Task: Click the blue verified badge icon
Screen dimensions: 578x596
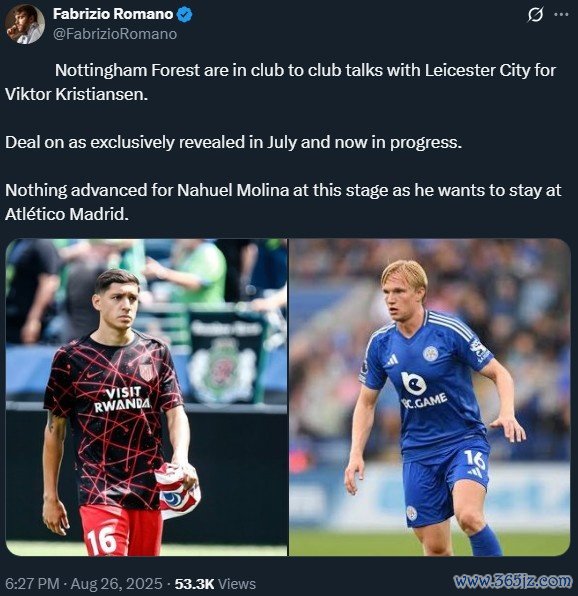Action: (185, 14)
